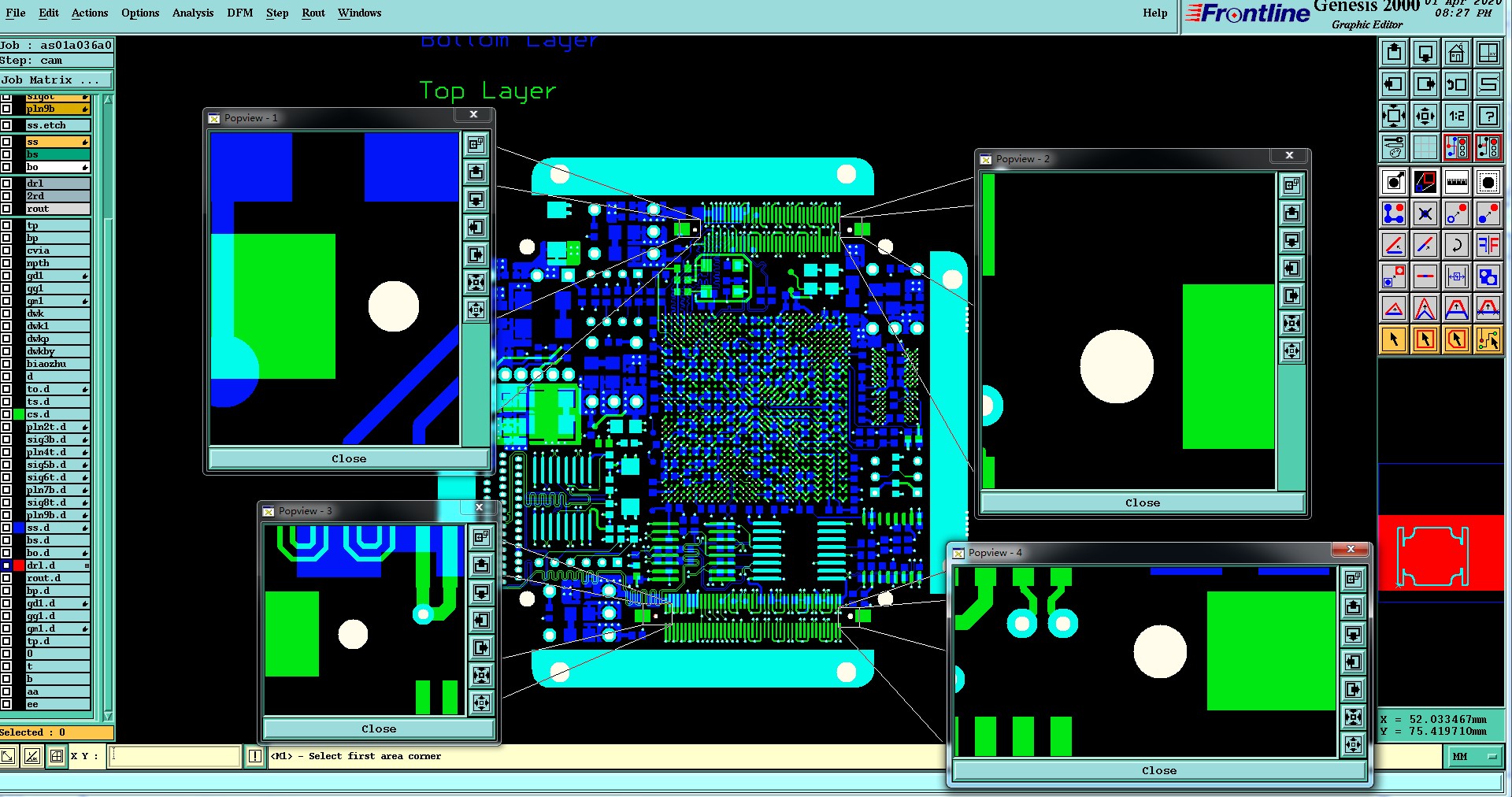Click the pan right icon in right toolbar
This screenshot has width=1512, height=797.
pyautogui.click(x=1425, y=84)
